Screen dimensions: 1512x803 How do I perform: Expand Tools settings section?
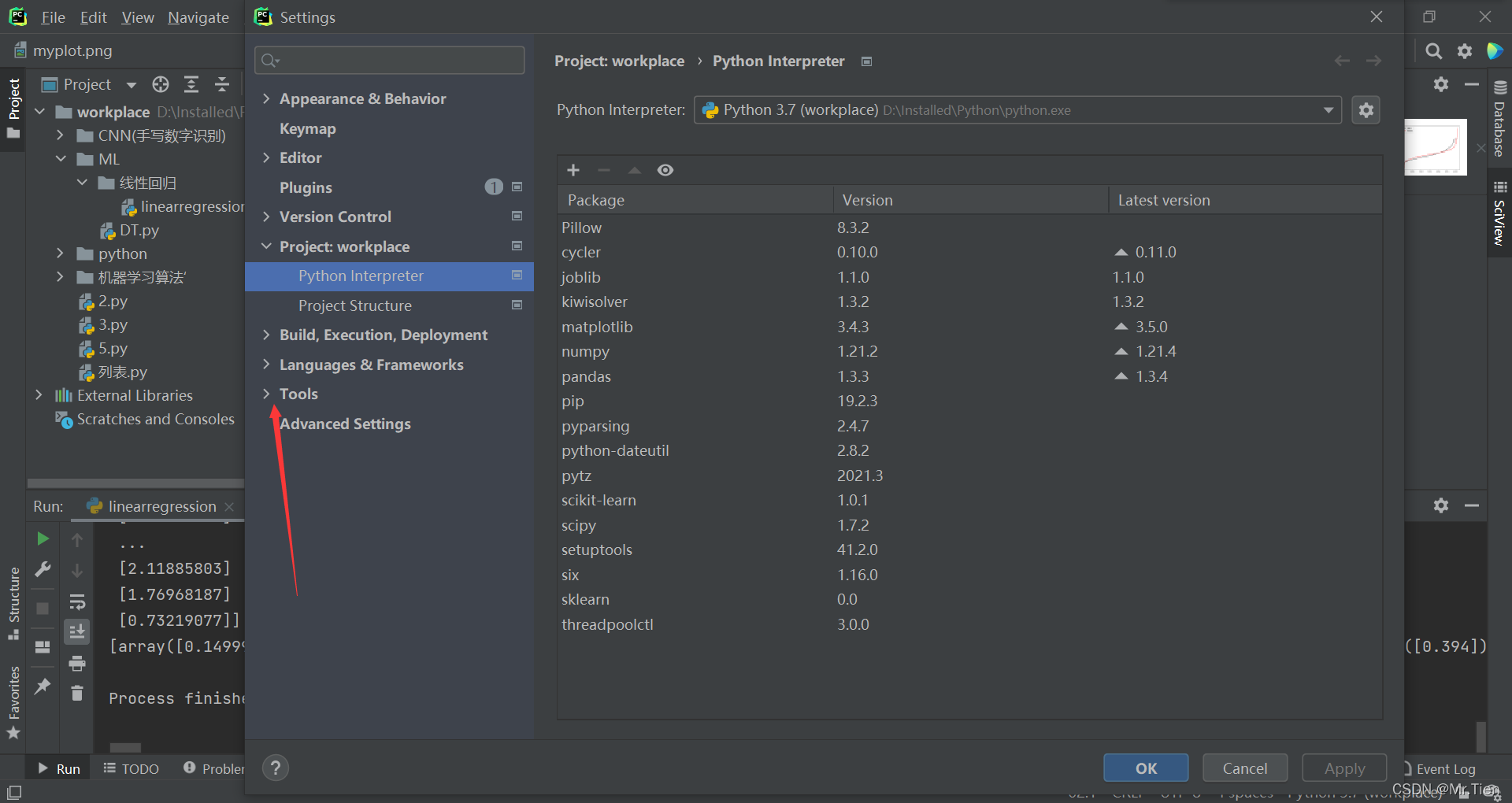(266, 394)
